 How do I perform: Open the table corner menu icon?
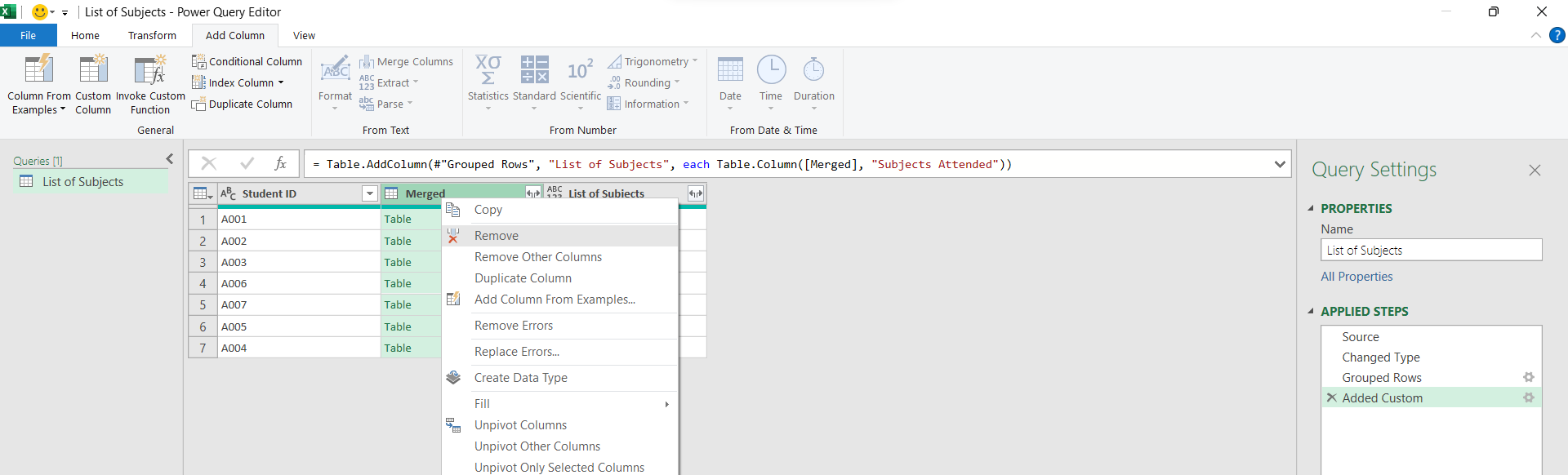pyautogui.click(x=202, y=193)
